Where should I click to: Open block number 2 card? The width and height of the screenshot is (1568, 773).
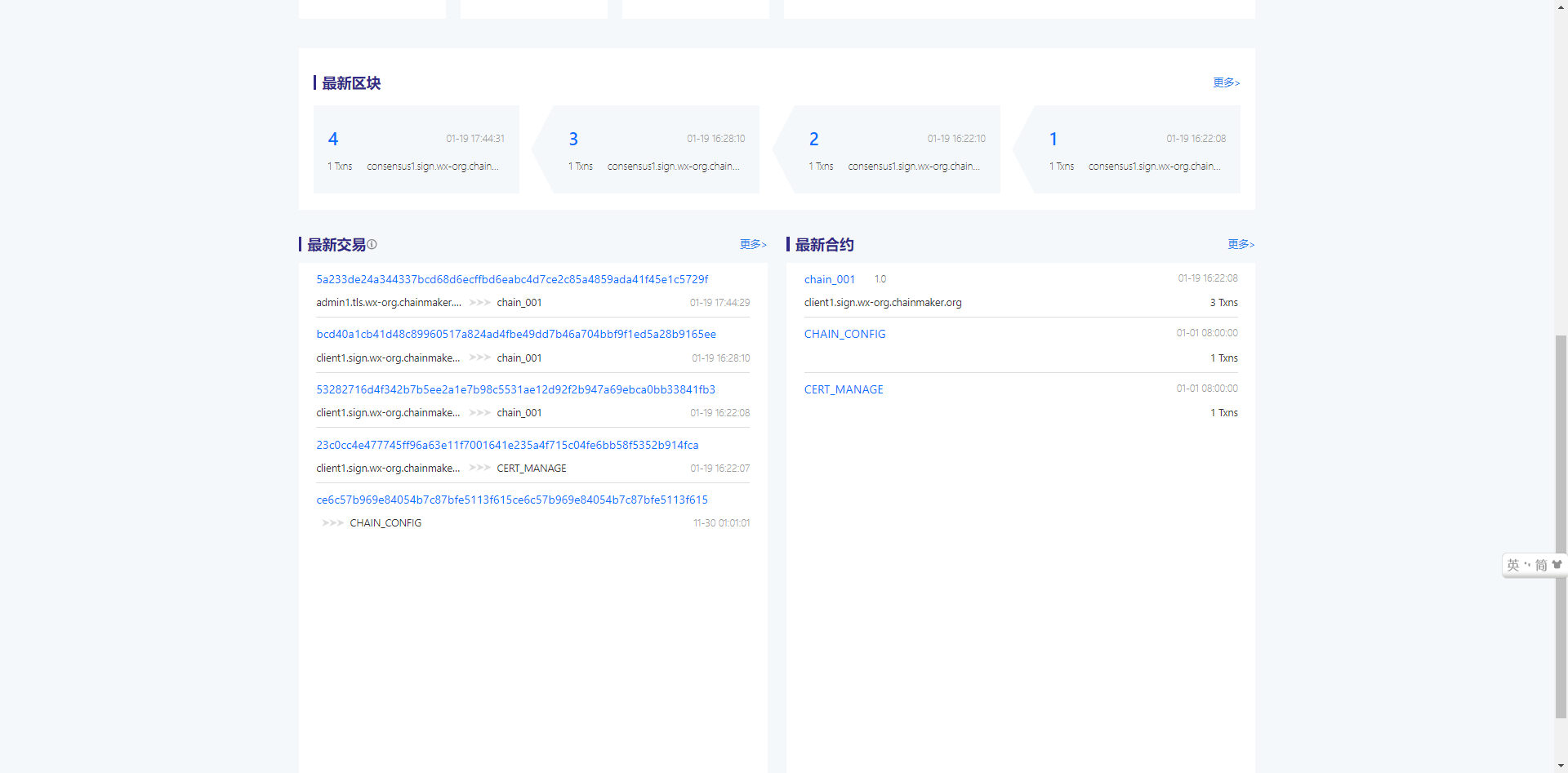click(x=887, y=149)
